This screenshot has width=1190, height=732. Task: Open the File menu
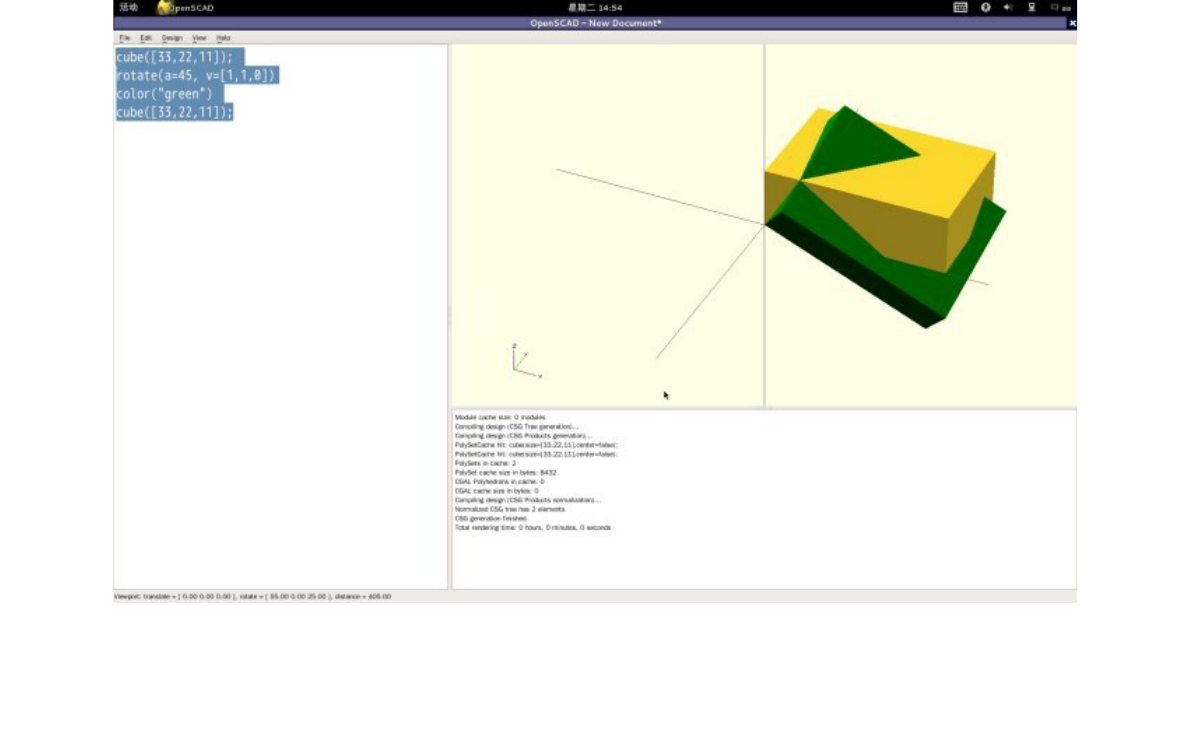[124, 38]
